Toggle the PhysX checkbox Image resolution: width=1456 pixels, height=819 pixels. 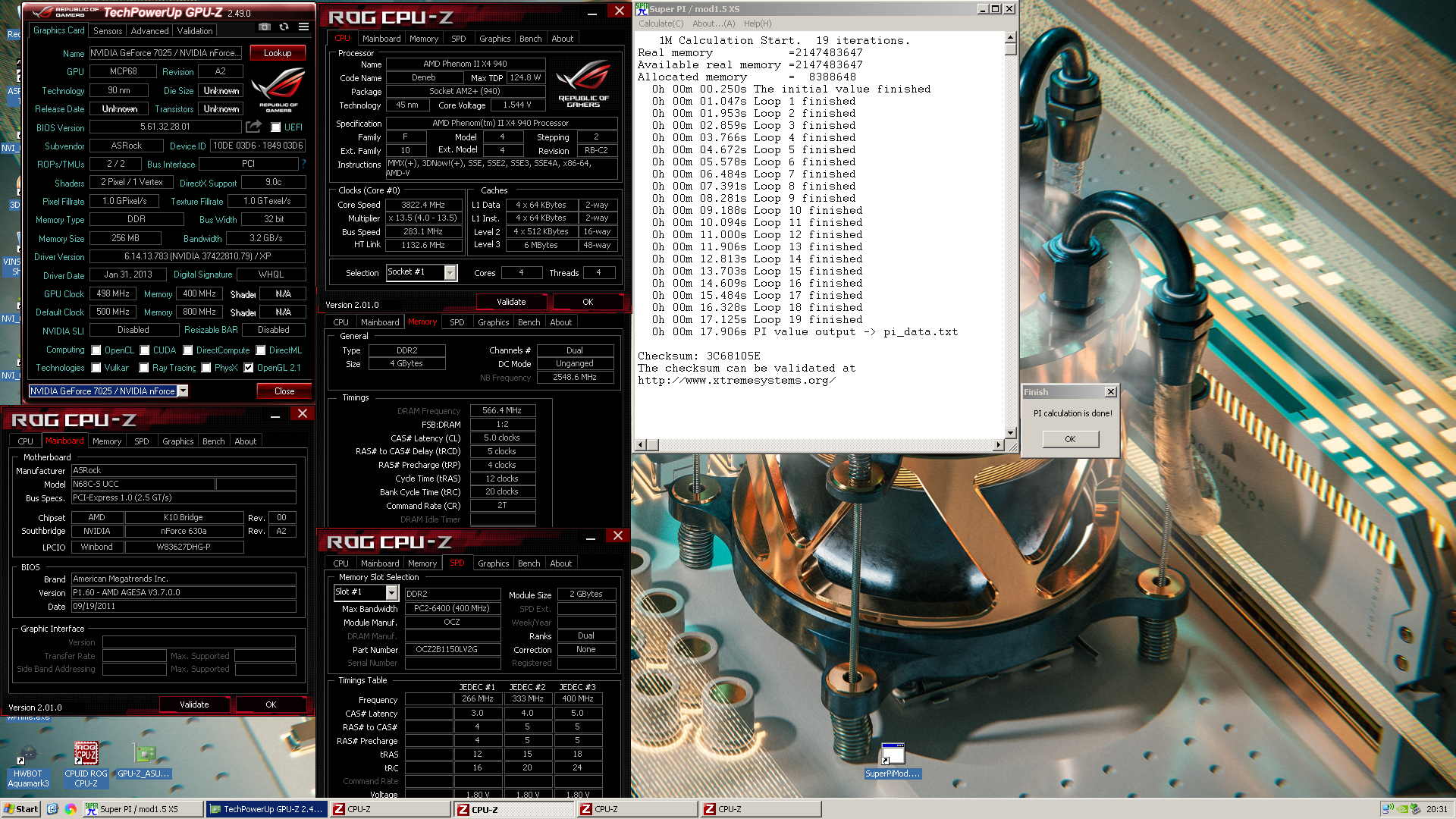(x=206, y=368)
